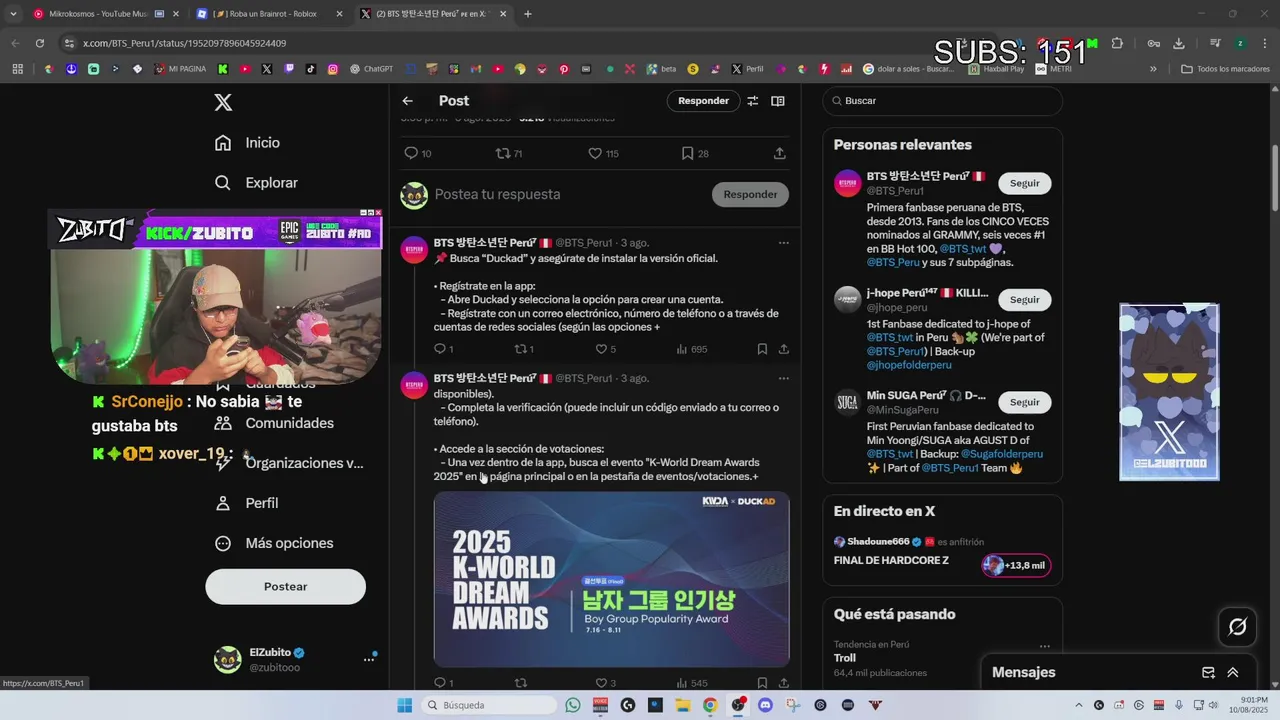Screen dimensions: 1280x720
Task: Open browser downloads icon
Action: click(x=1179, y=43)
